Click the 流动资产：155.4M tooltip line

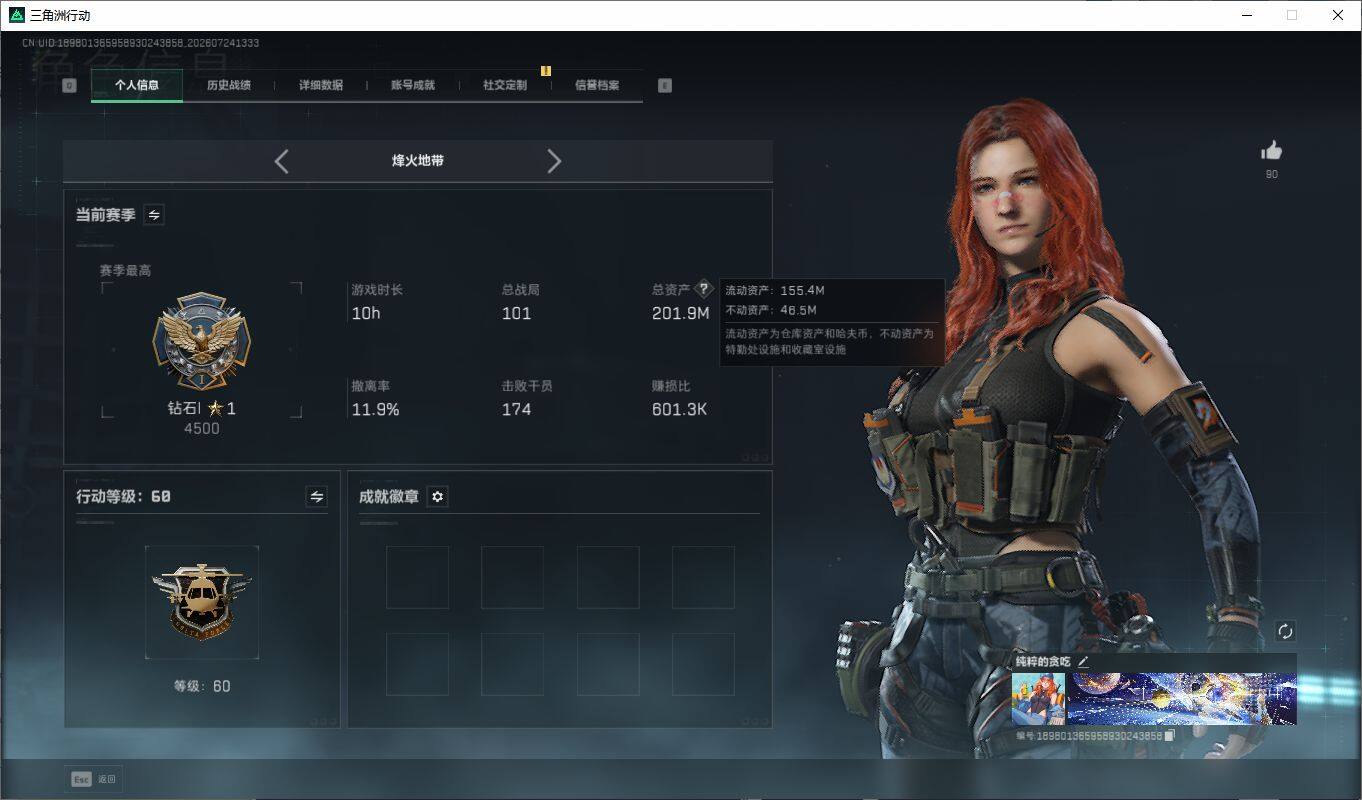click(x=775, y=290)
